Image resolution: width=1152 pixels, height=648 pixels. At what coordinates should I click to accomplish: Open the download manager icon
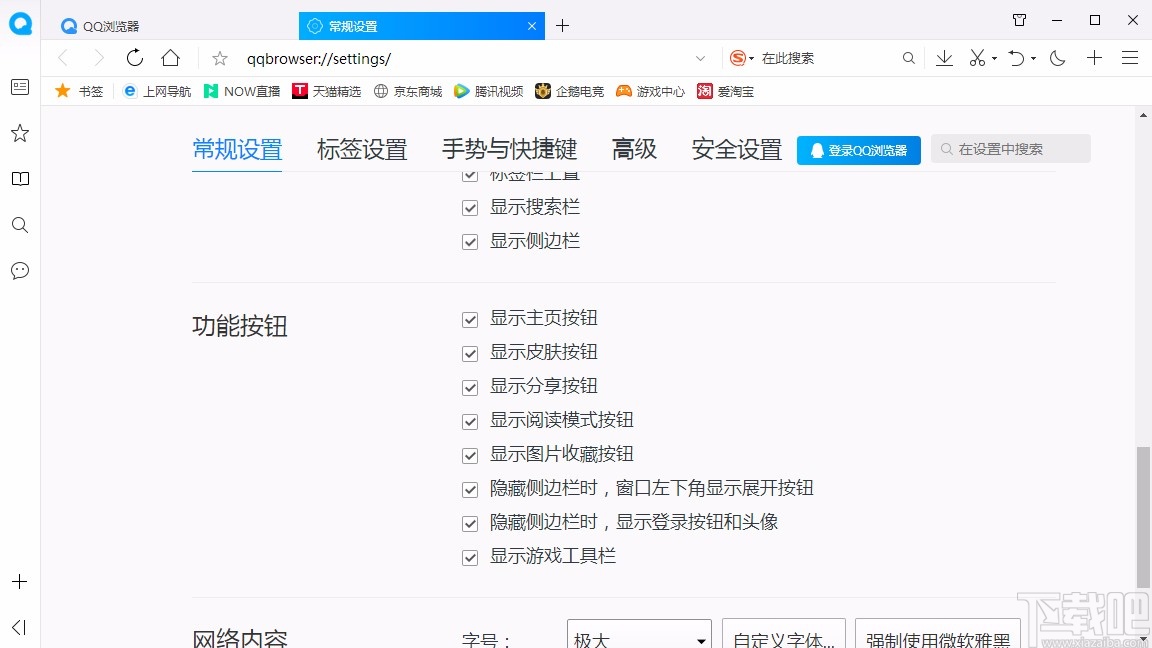click(944, 58)
